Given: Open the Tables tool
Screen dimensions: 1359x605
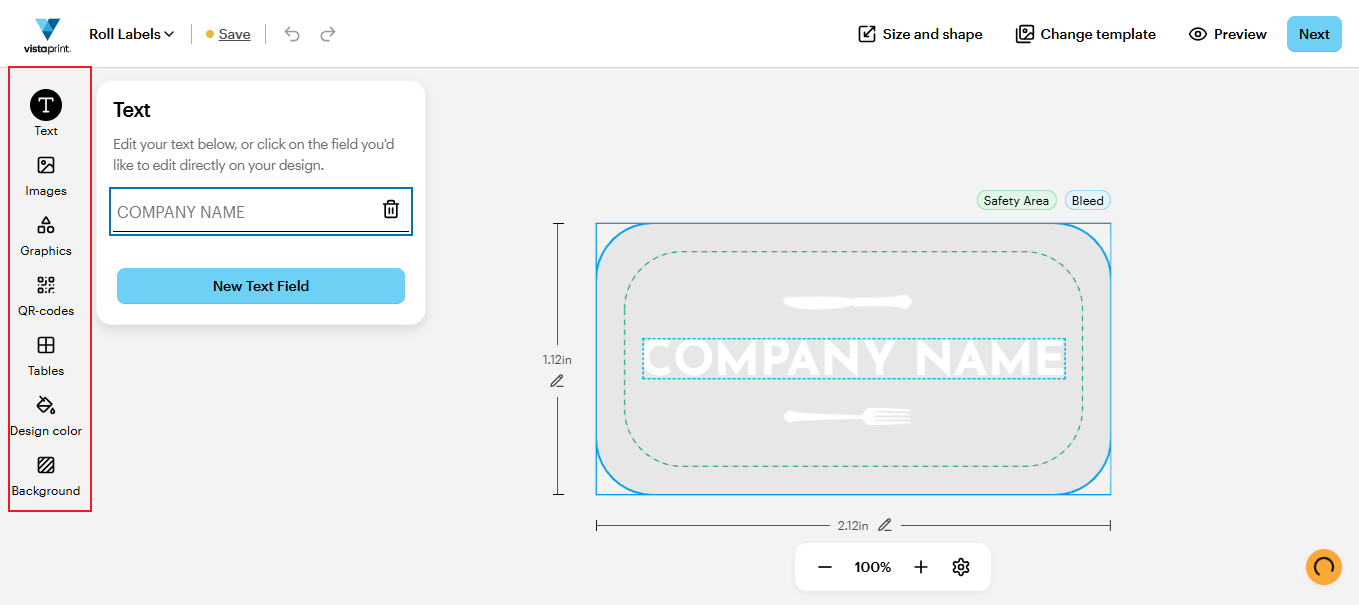Looking at the screenshot, I should 46,346.
